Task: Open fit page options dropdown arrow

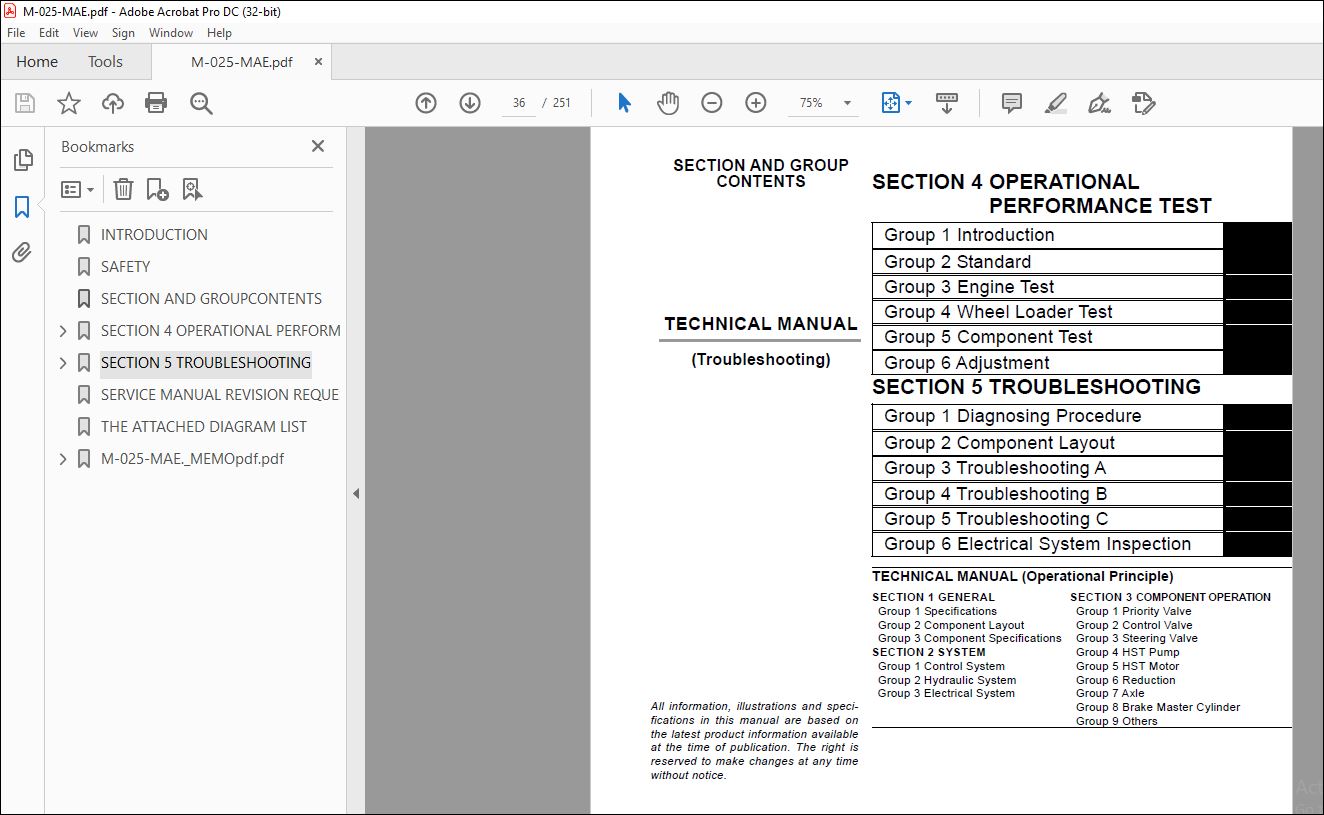Action: pos(908,103)
